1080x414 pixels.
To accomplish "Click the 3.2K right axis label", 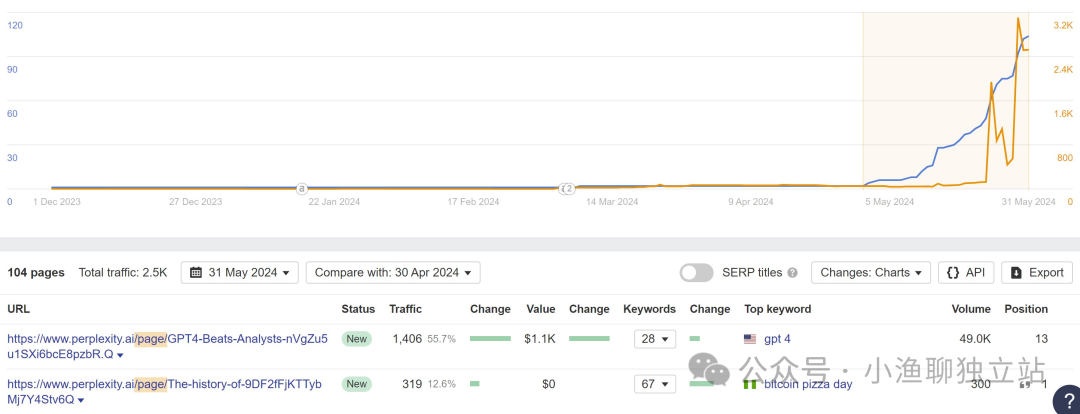I will [x=1063, y=25].
